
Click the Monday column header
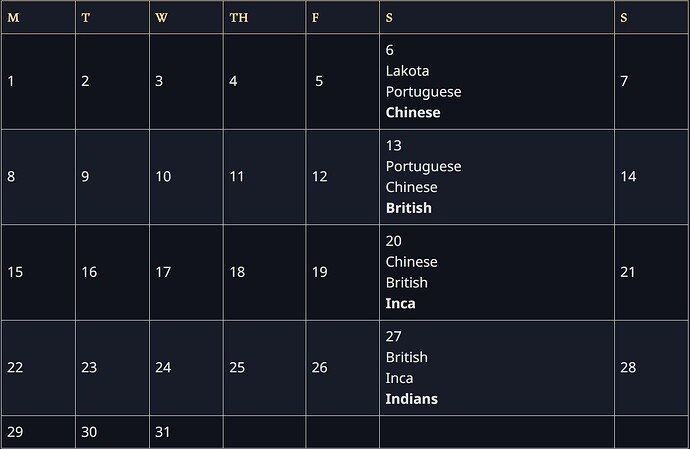[x=14, y=18]
